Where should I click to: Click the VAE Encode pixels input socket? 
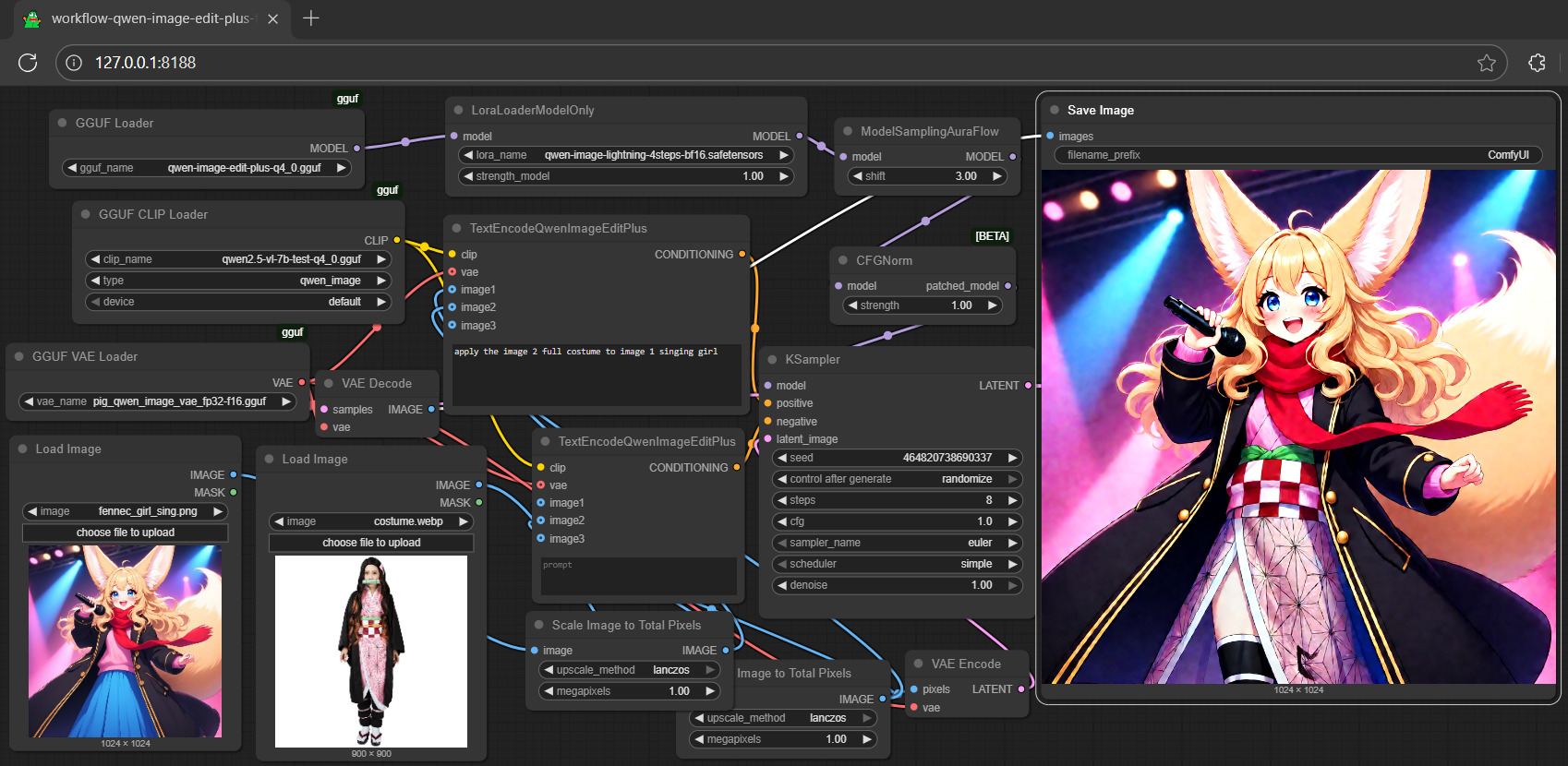coord(914,689)
